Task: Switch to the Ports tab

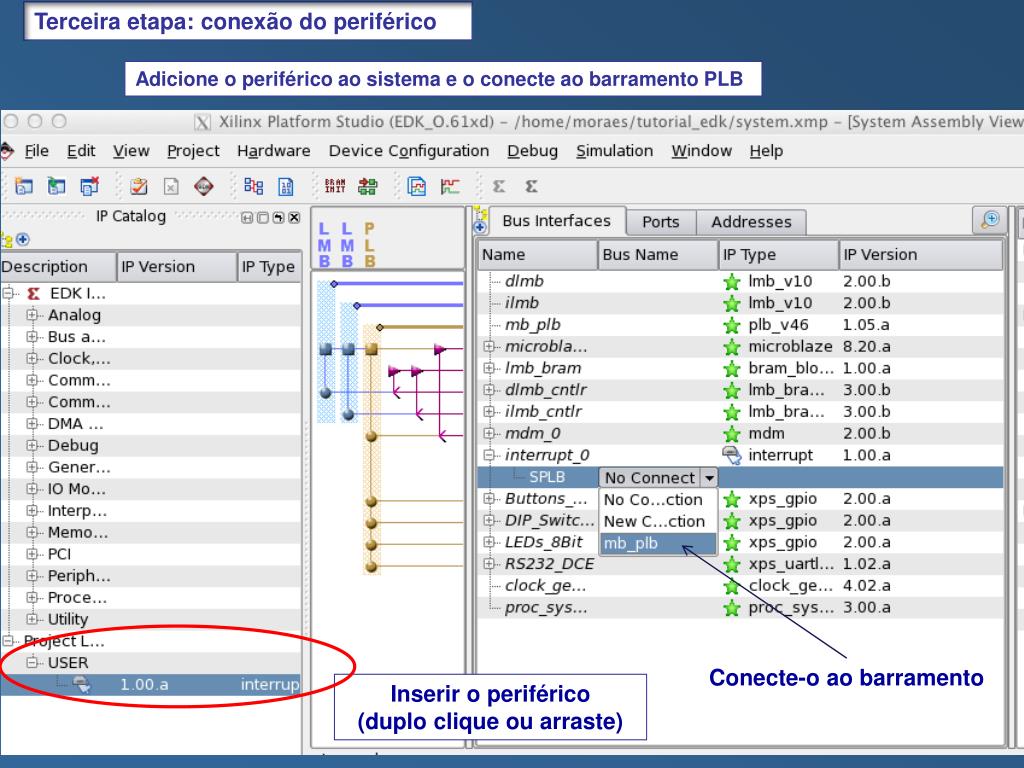Action: pyautogui.click(x=660, y=222)
